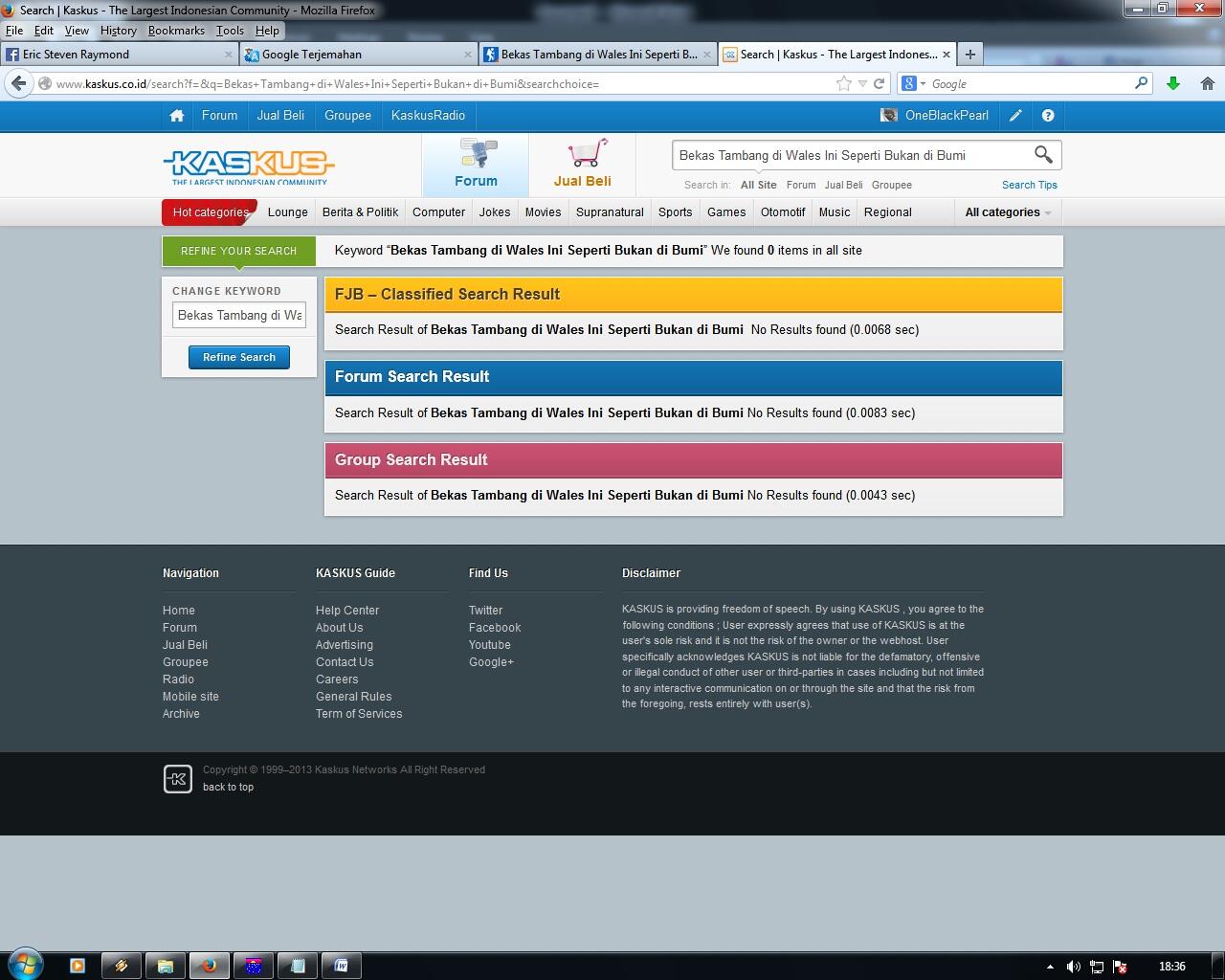Image resolution: width=1225 pixels, height=980 pixels.
Task: Click KaskusRadio in top bar
Action: (x=428, y=116)
